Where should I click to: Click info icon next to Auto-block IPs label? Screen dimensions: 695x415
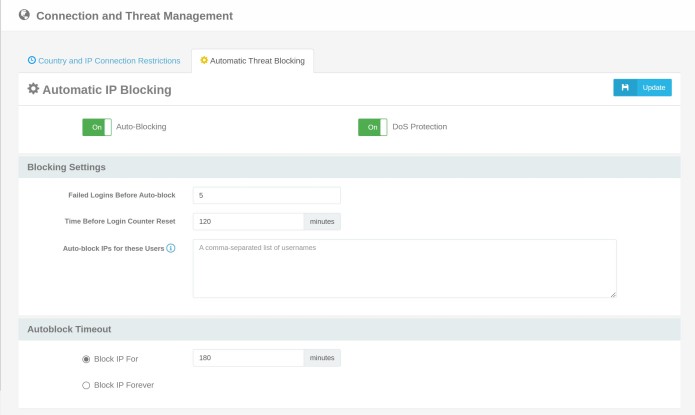coord(171,247)
